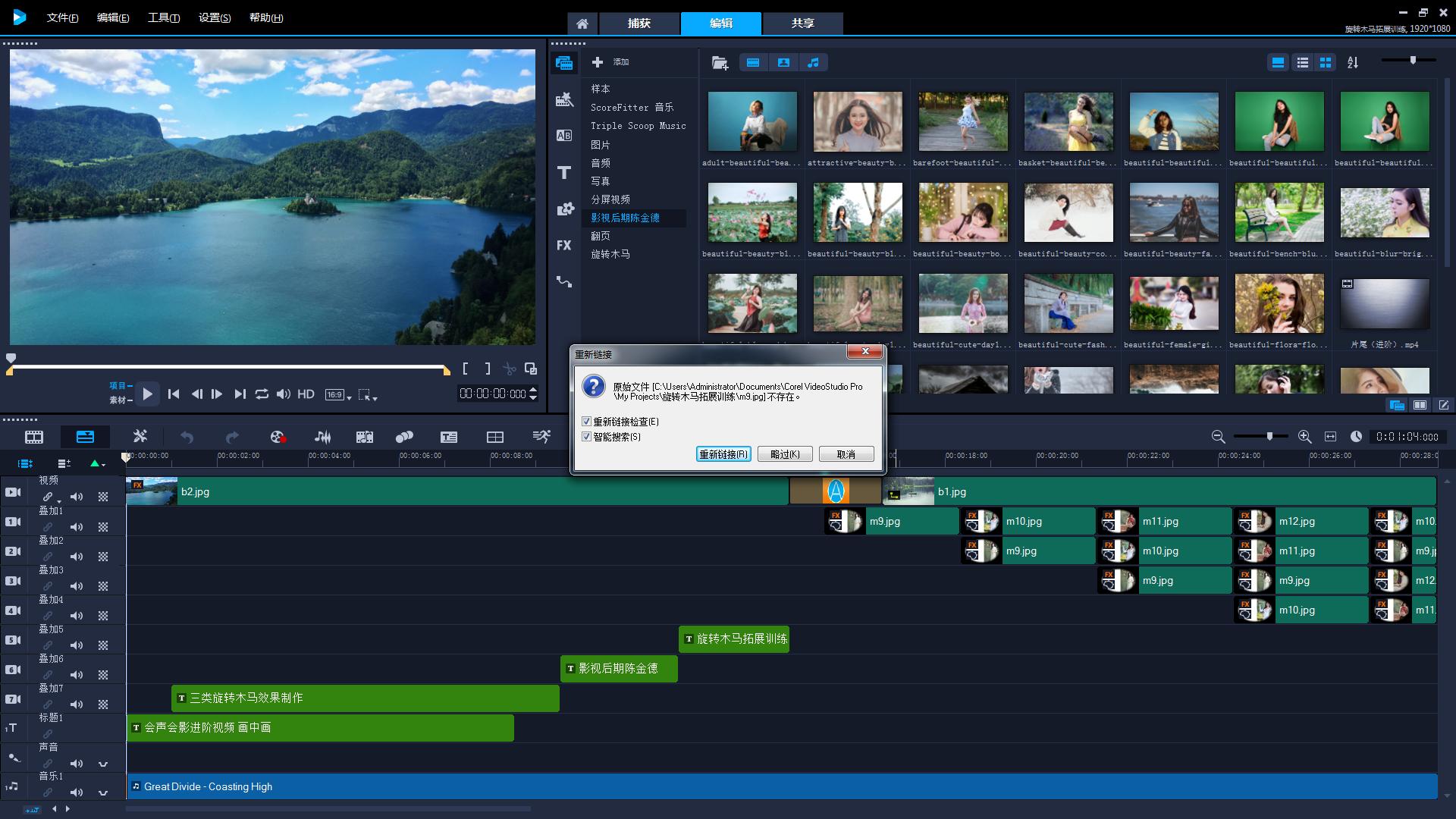
Task: Mute the 叠加1 overlay track
Action: click(77, 526)
